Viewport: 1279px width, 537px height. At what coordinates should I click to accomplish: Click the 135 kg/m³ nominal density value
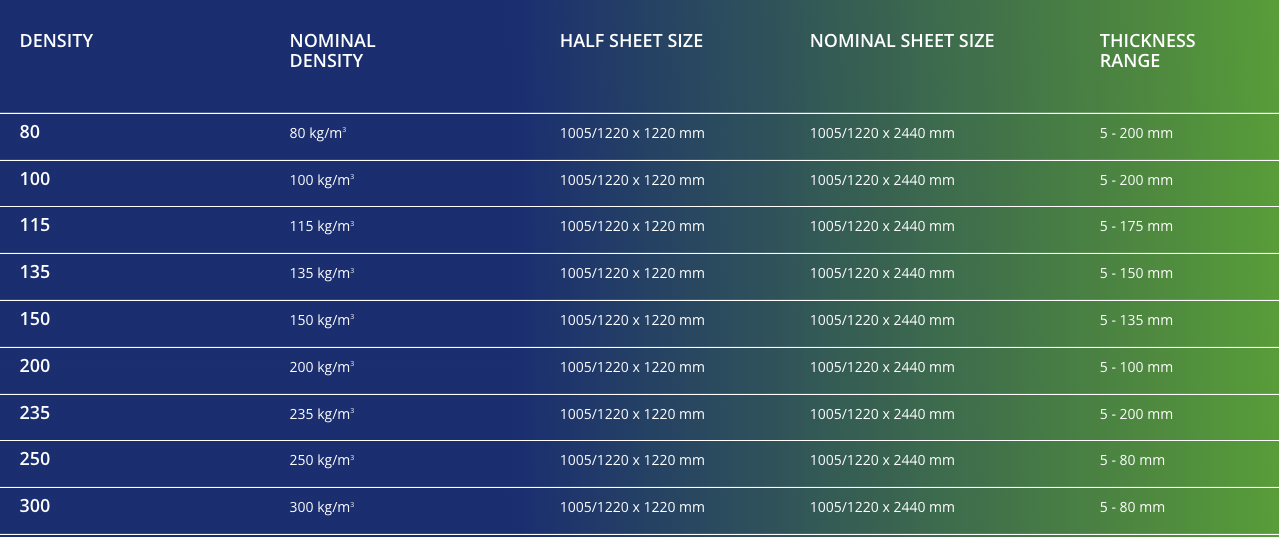click(321, 273)
